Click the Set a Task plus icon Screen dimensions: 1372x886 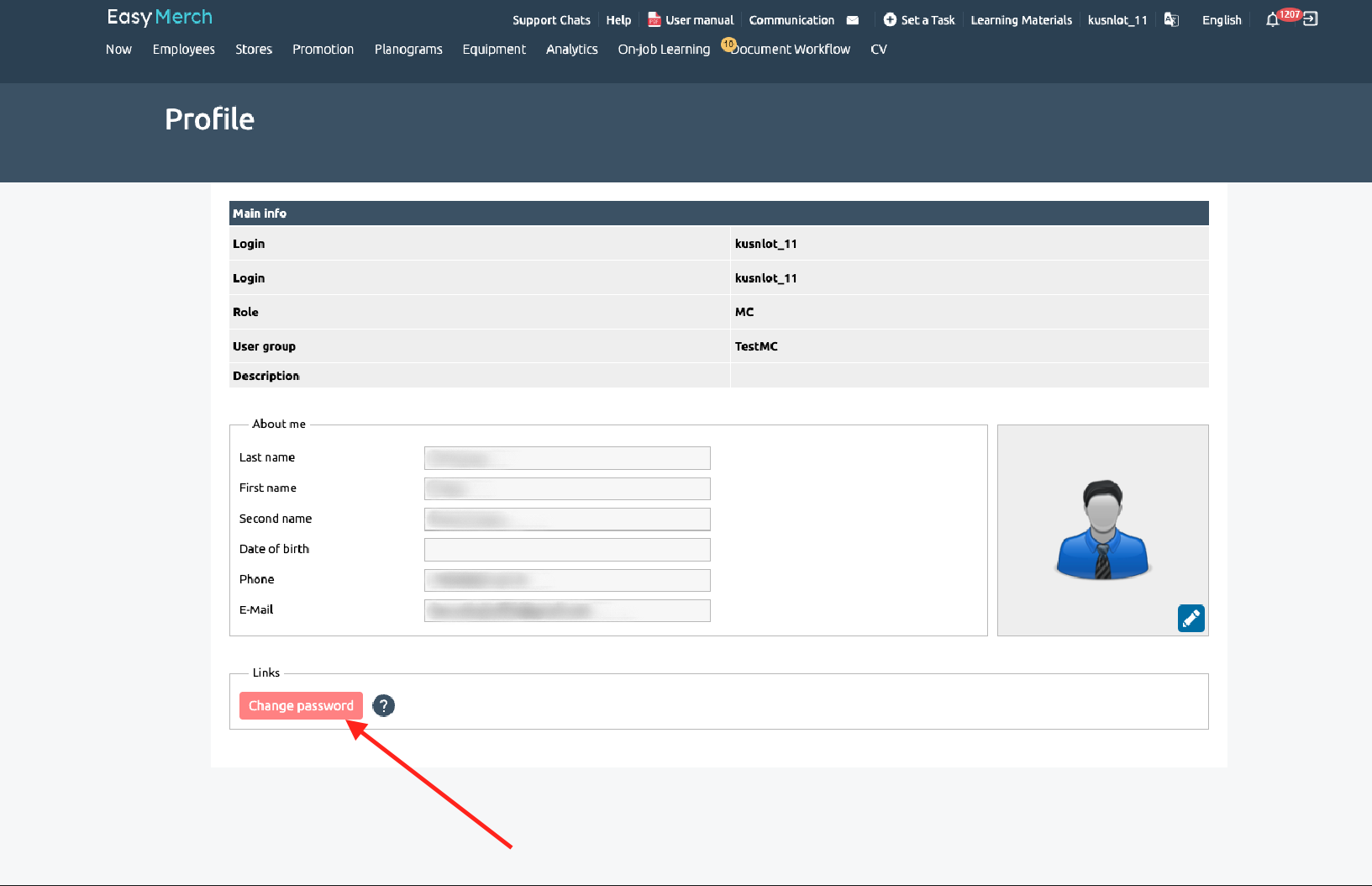point(890,19)
